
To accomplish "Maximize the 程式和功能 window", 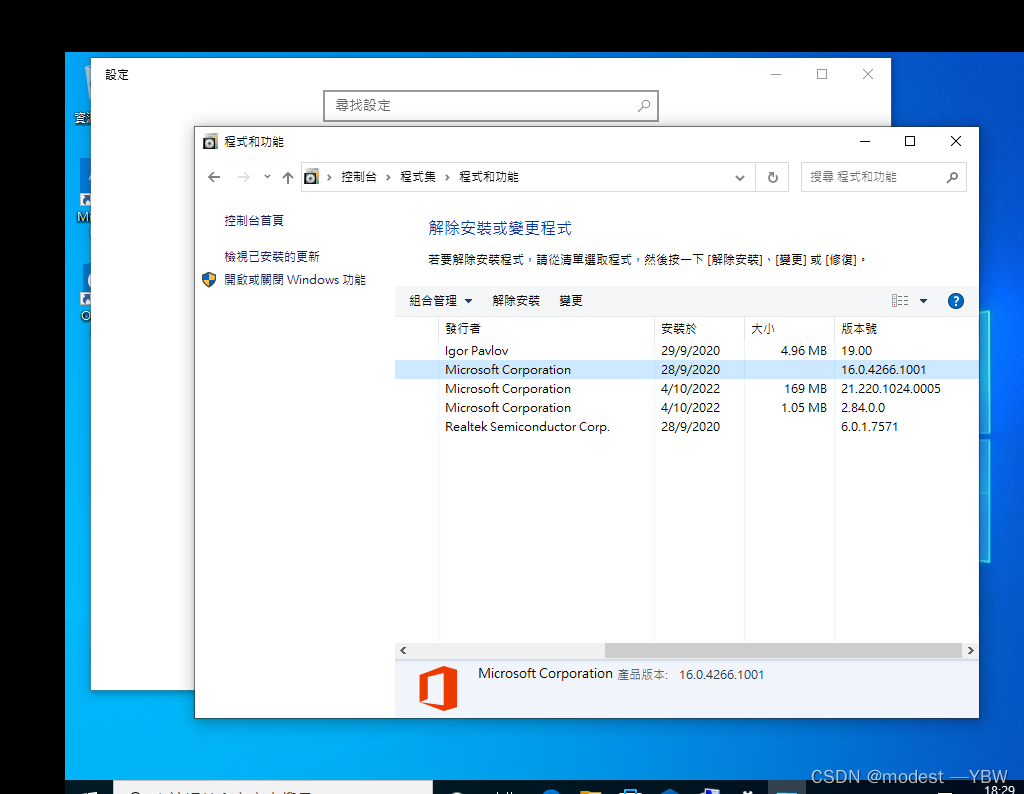I will coord(910,141).
